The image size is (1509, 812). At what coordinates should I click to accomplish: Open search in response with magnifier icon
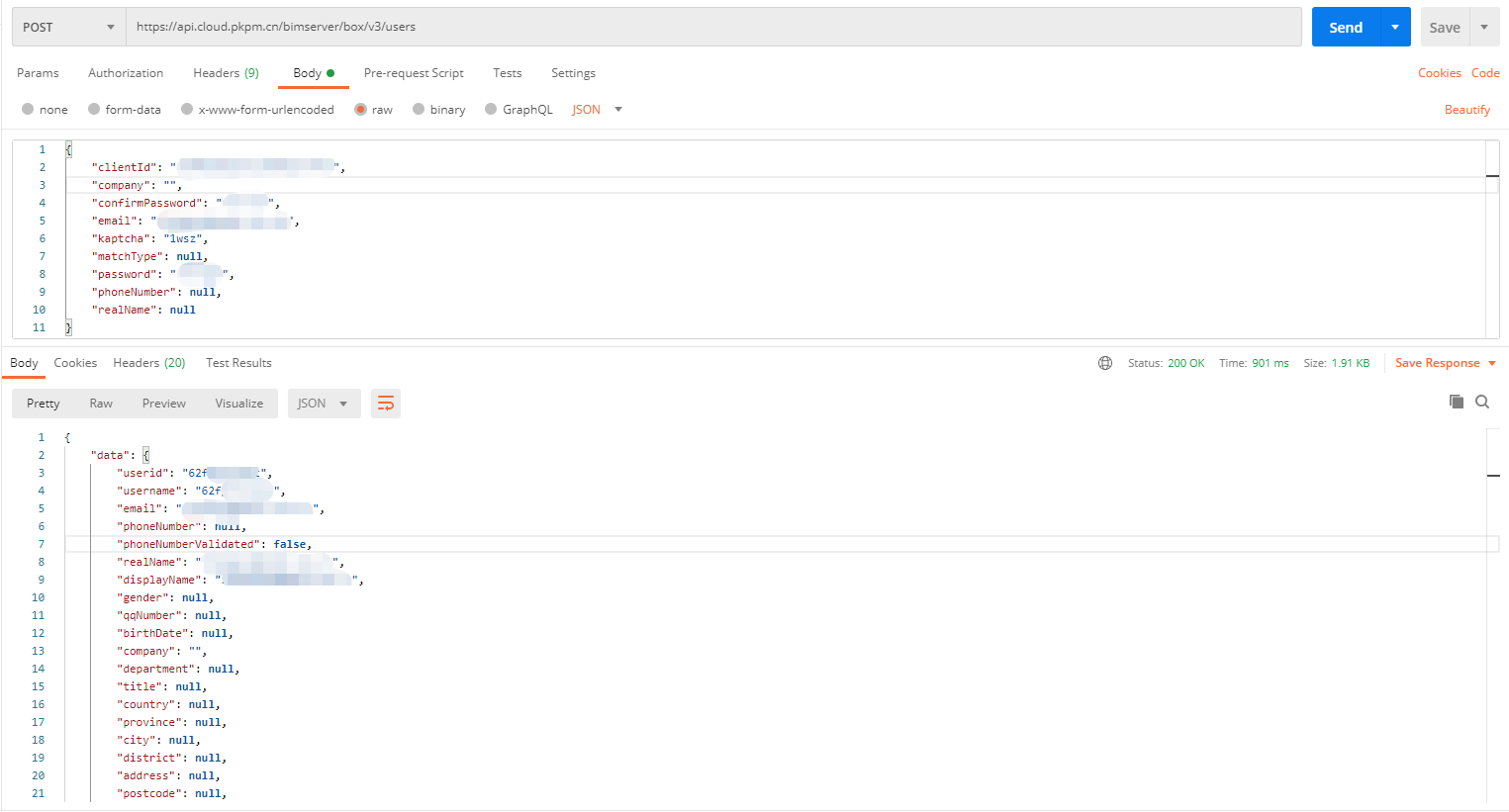coord(1481,402)
